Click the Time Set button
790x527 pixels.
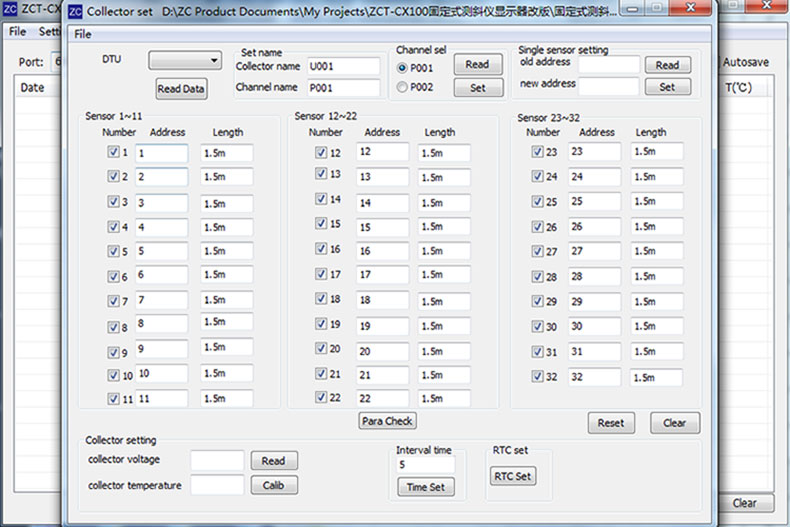pyautogui.click(x=426, y=487)
